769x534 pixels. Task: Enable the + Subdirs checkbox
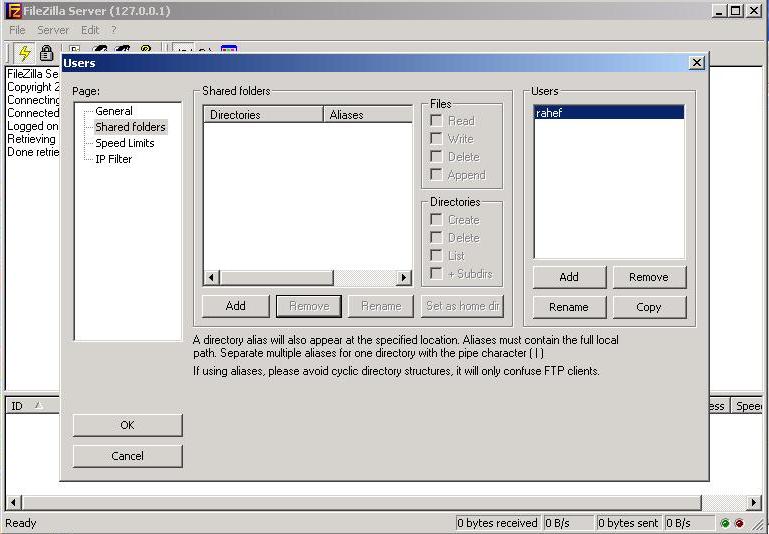coord(436,274)
